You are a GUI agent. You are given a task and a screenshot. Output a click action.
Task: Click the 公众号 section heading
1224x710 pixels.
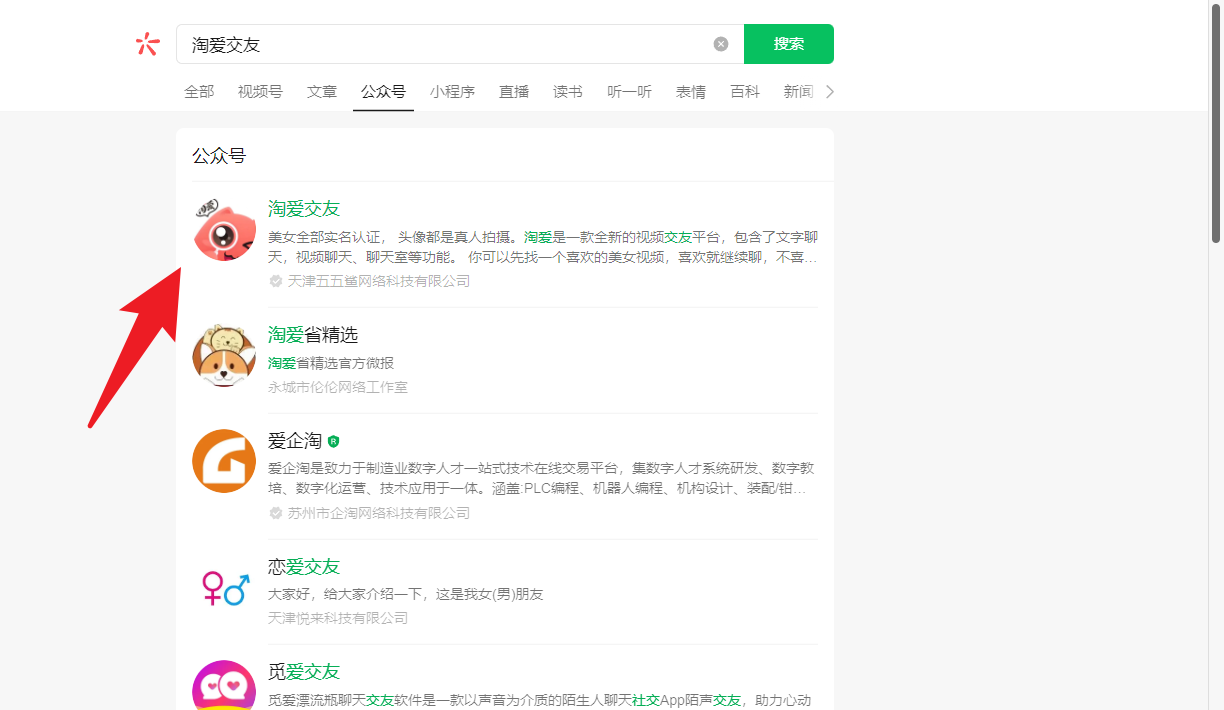(x=219, y=156)
